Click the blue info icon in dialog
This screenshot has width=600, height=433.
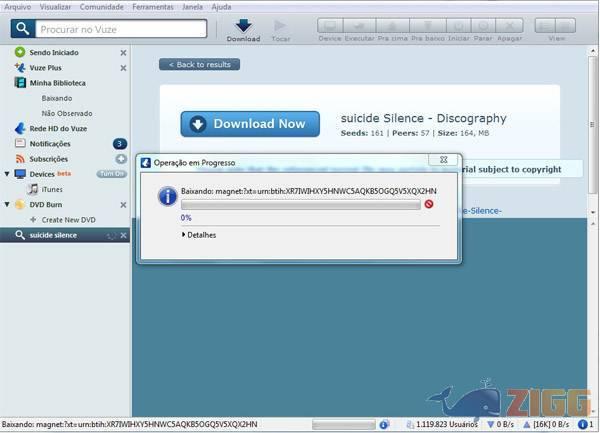[x=168, y=196]
